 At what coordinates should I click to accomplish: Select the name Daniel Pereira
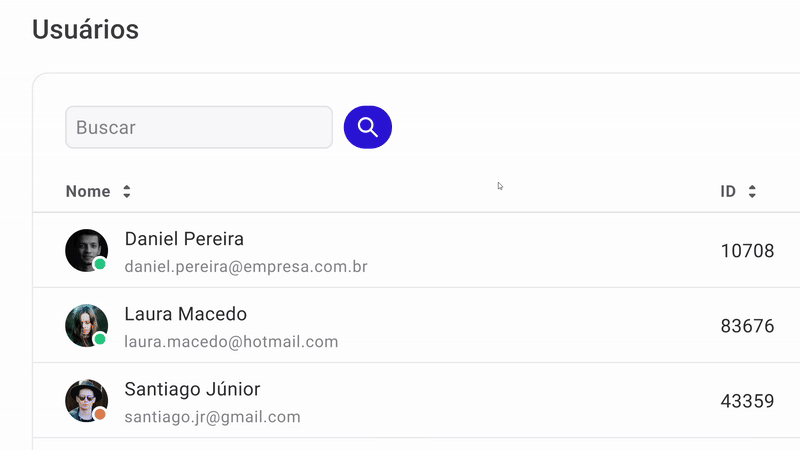184,239
